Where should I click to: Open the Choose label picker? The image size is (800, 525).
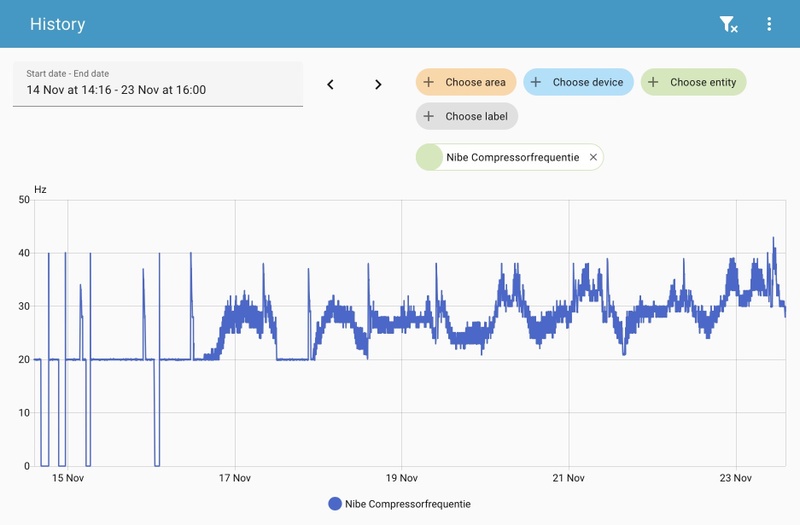point(467,116)
